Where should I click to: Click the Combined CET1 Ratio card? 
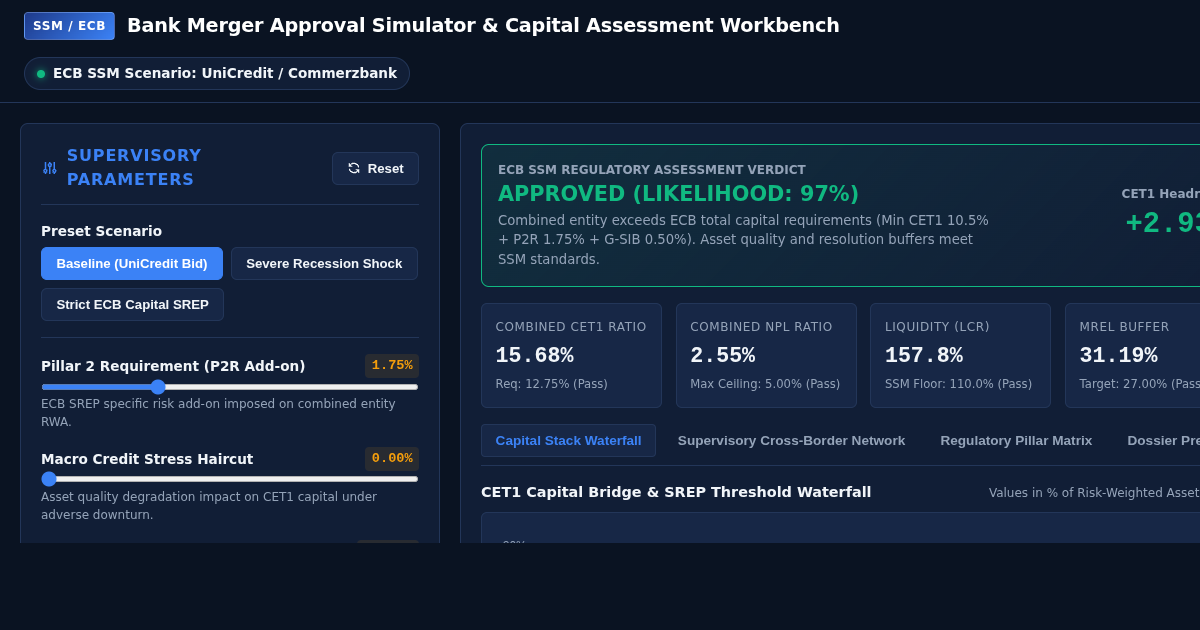tap(571, 355)
